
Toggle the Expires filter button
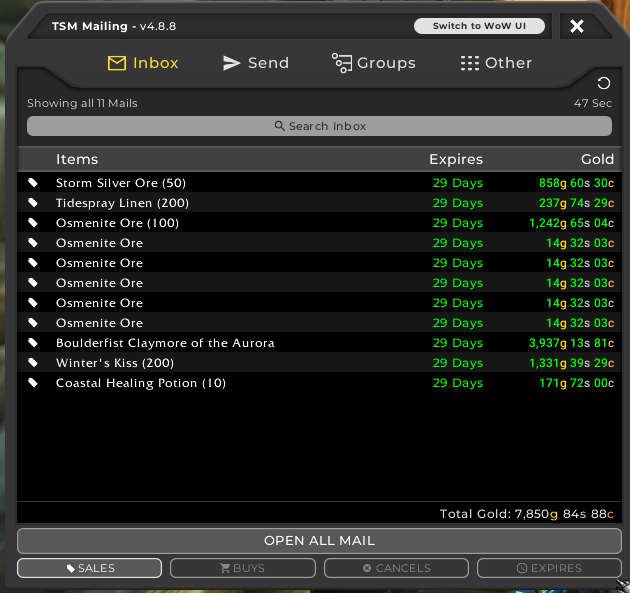click(549, 568)
